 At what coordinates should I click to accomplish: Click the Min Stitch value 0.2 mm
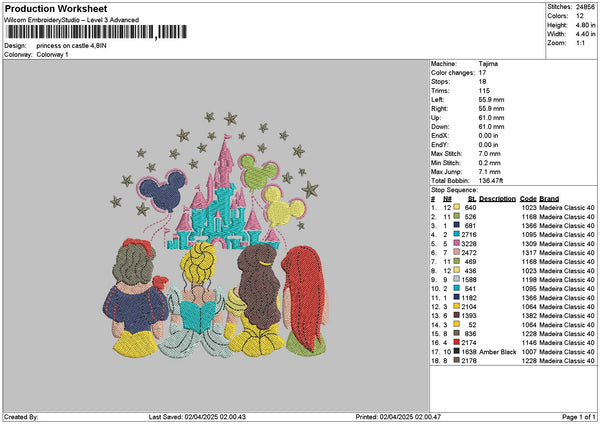point(489,163)
